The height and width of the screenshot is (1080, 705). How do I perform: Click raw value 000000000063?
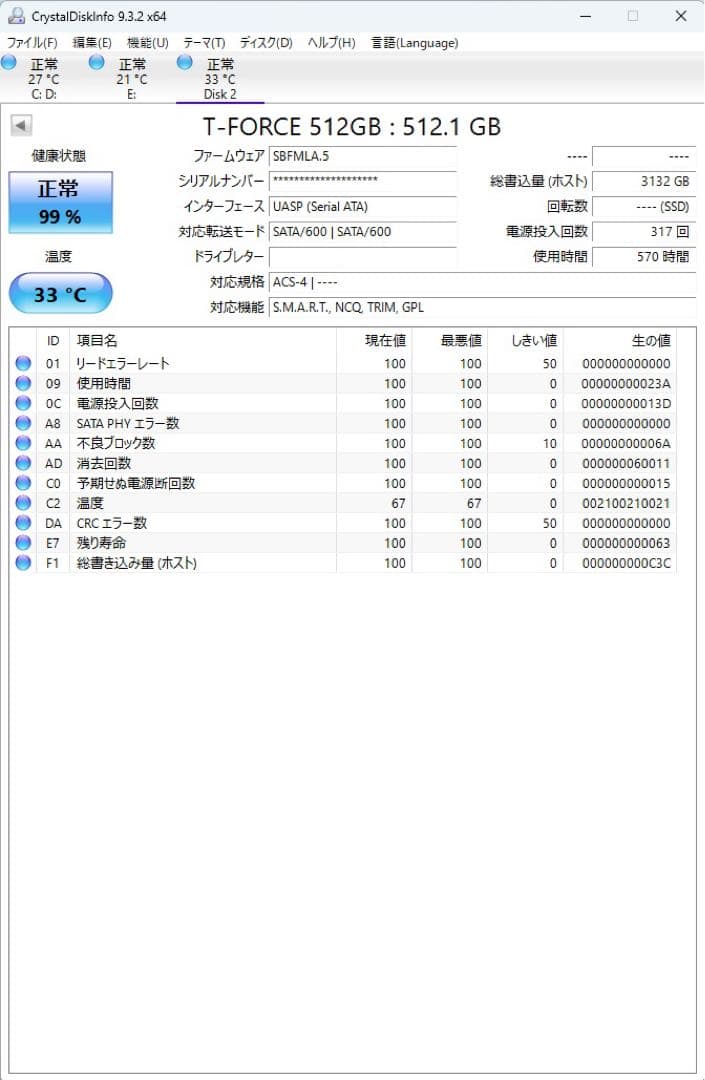pyautogui.click(x=626, y=543)
